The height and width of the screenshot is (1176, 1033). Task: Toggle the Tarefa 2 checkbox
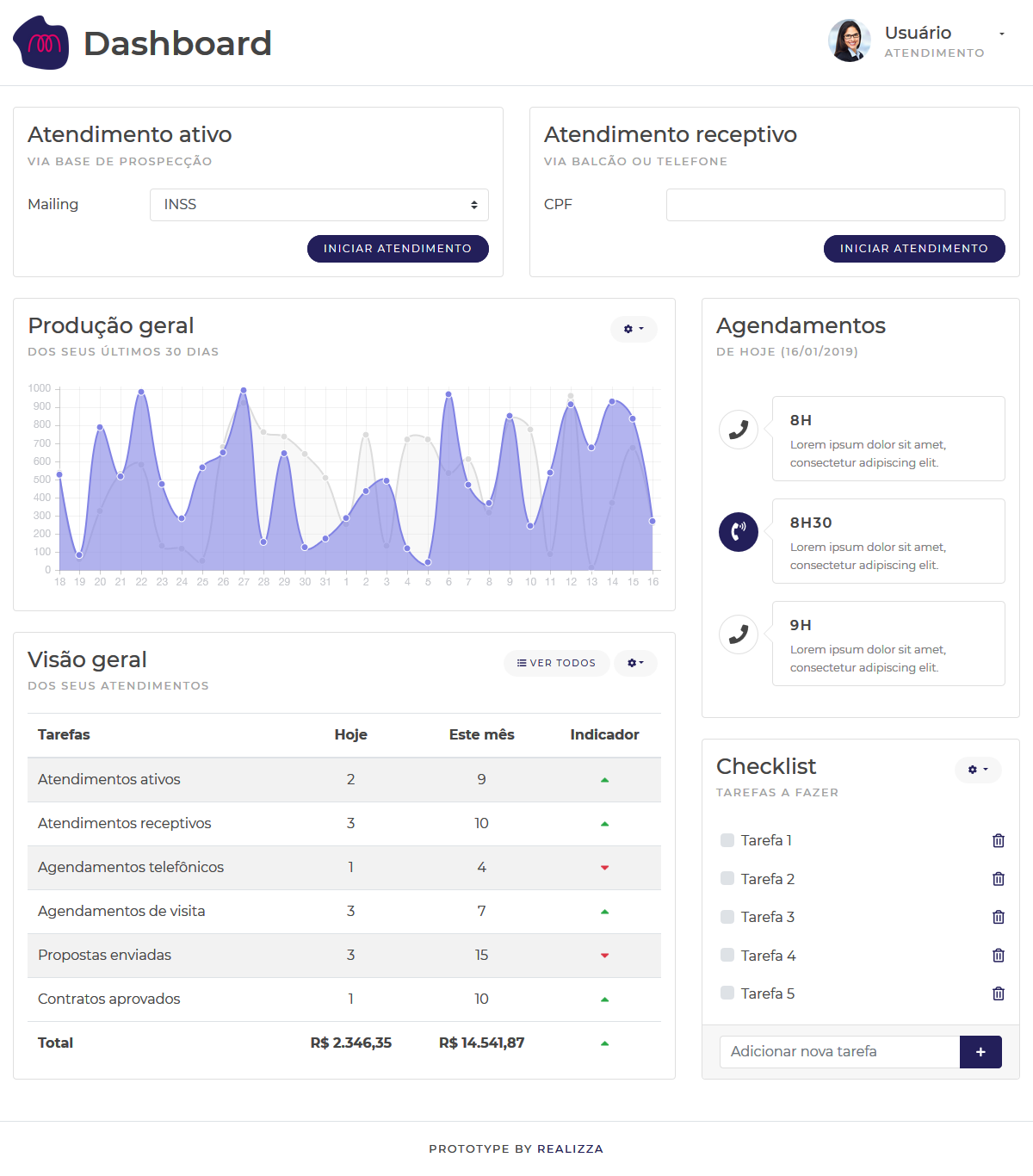(727, 878)
